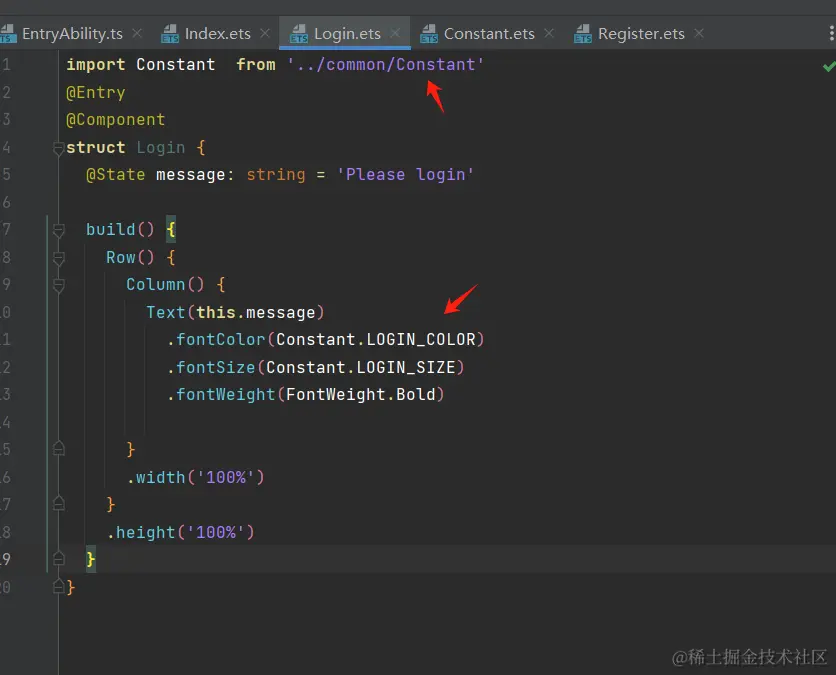
Task: Click the Column closing brace fold marker
Action: tap(59, 448)
